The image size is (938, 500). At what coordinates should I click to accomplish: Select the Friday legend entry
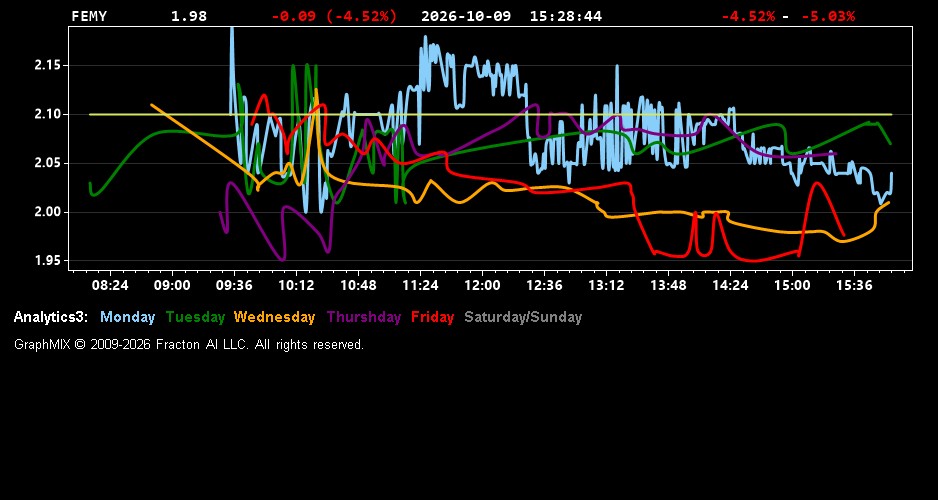coord(433,318)
